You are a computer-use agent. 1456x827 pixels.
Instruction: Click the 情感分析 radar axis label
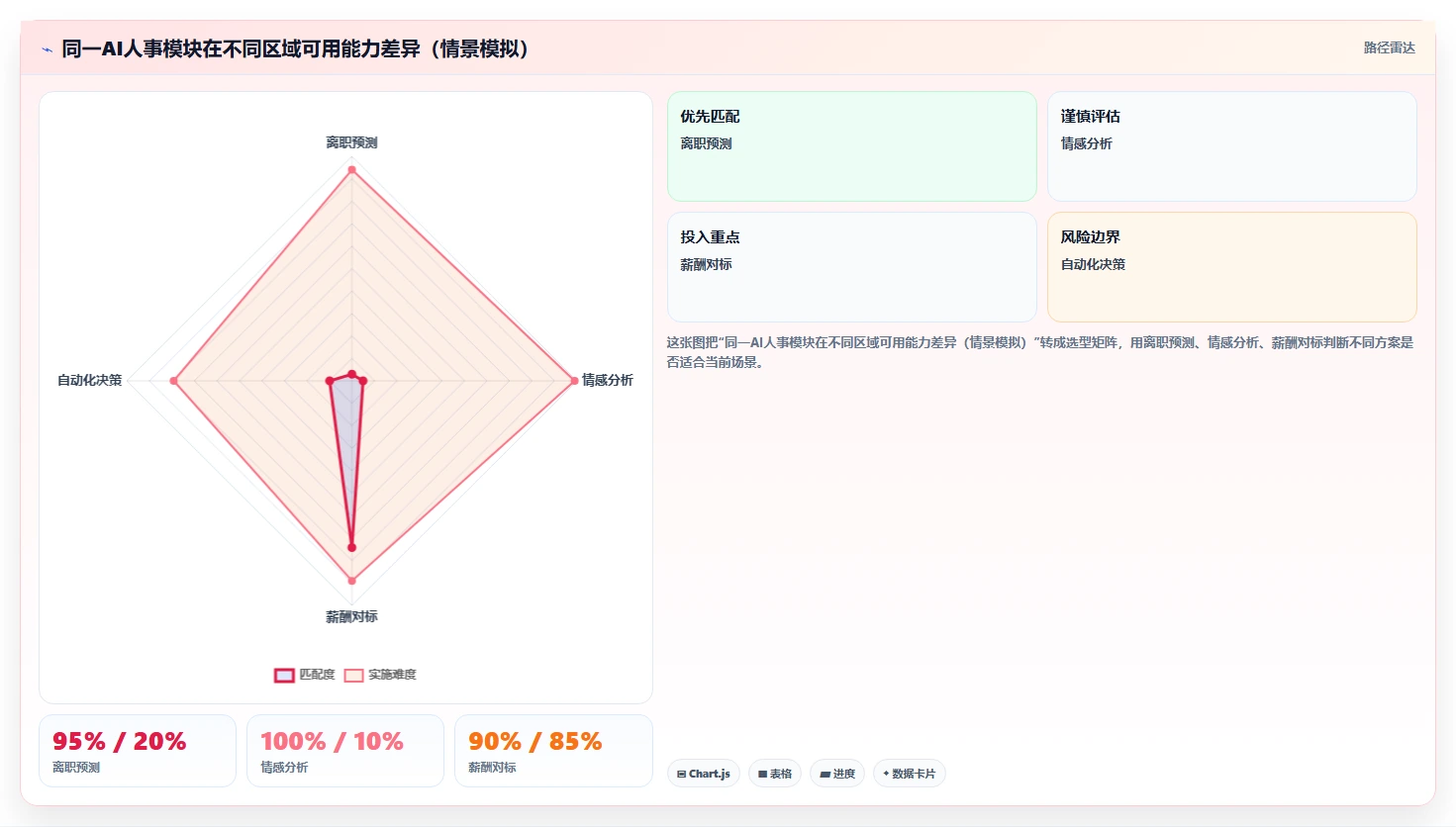[607, 380]
